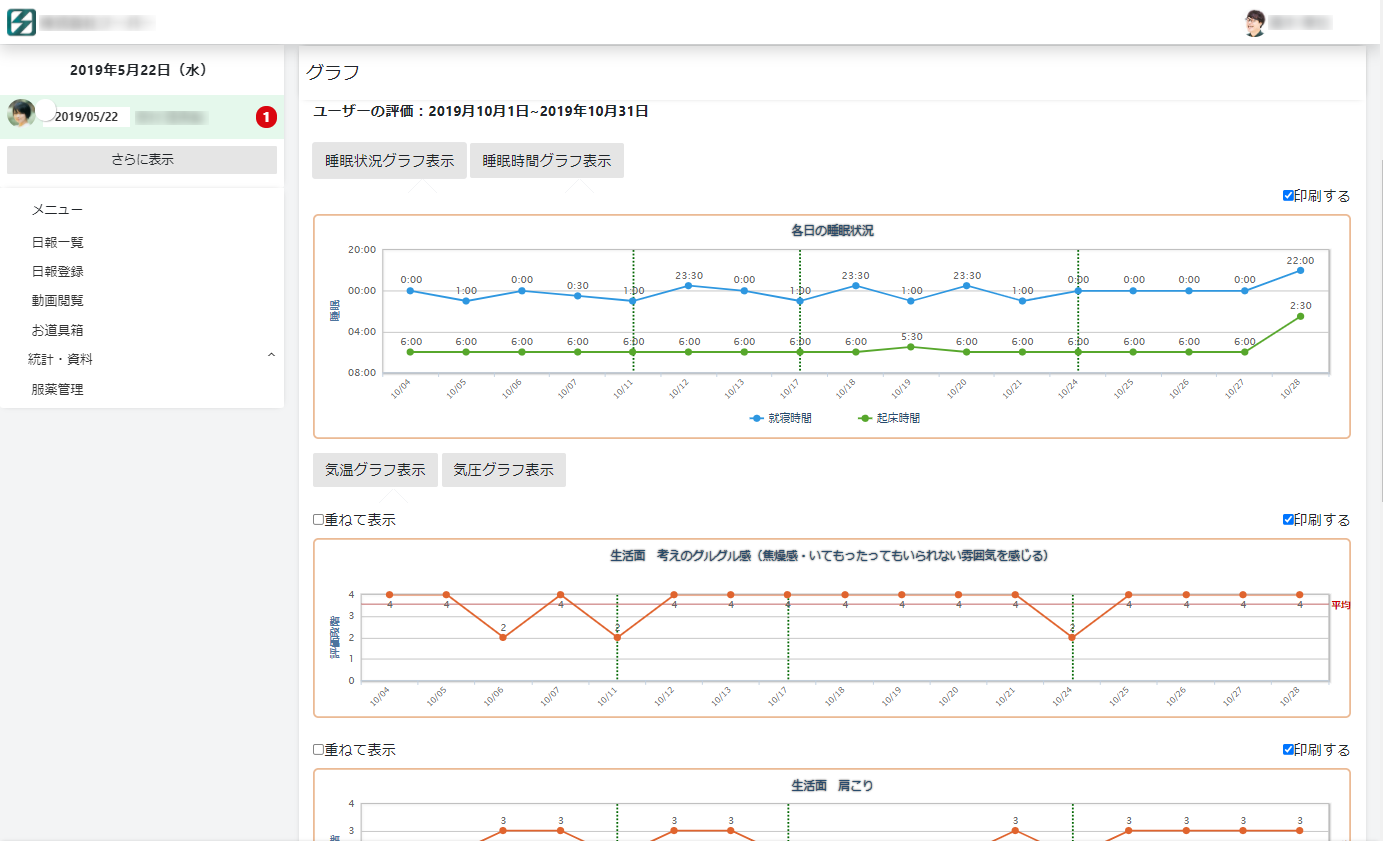
Task: Expand list with さらに表示 button
Action: [x=142, y=160]
